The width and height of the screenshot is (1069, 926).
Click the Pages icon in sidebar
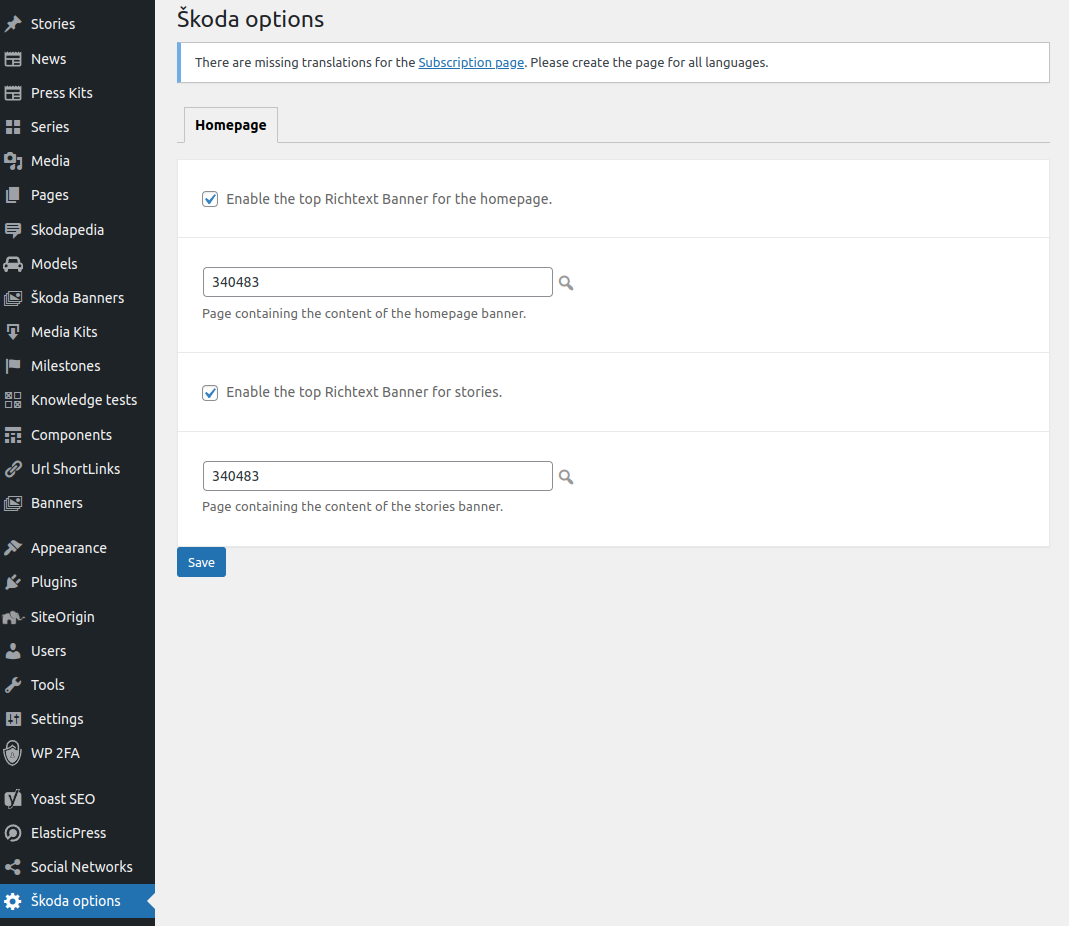[13, 195]
